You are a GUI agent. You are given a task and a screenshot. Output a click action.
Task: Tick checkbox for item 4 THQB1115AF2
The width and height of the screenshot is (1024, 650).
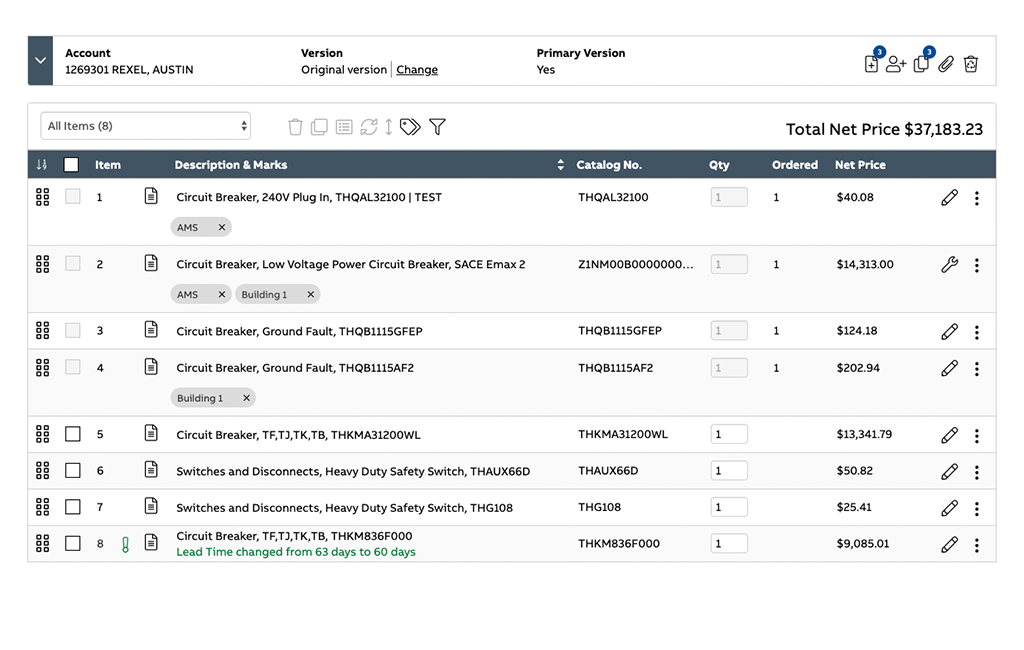72,367
